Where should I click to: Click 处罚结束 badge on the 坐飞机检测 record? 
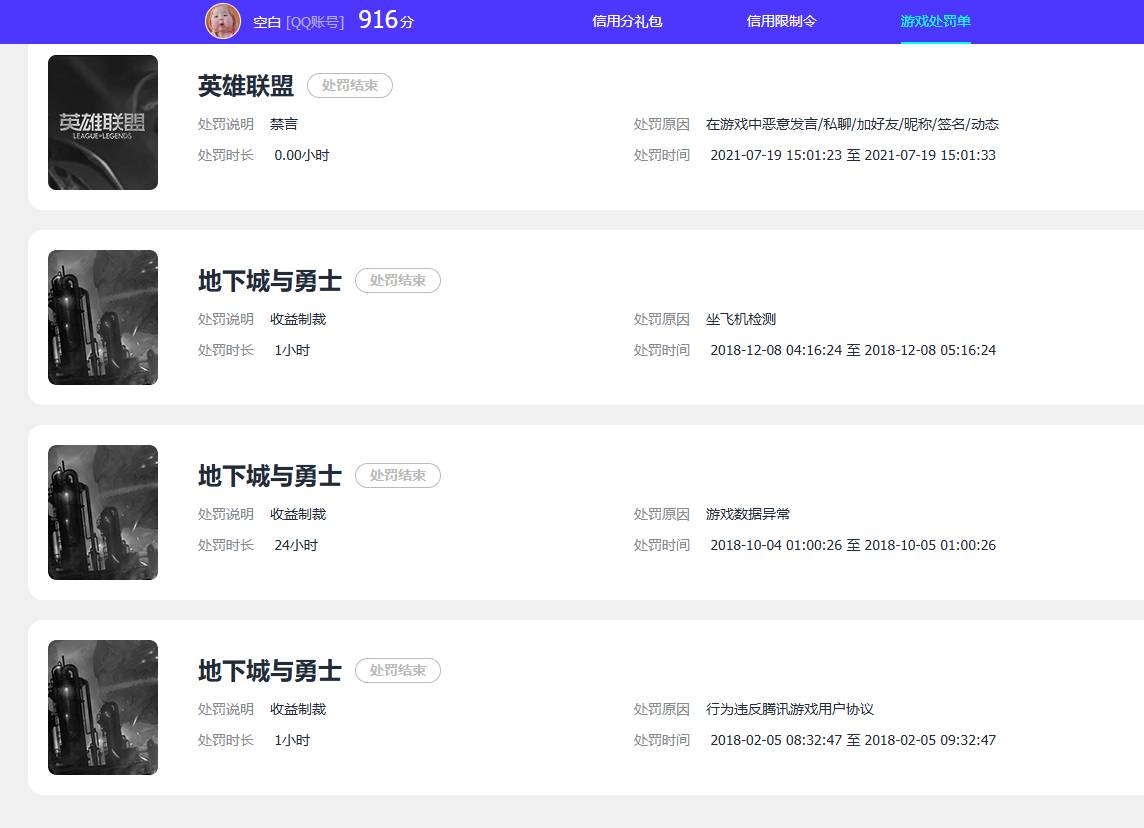click(x=398, y=281)
